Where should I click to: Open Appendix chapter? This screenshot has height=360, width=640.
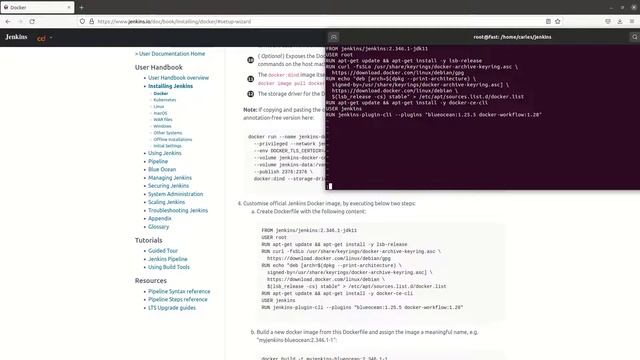(160, 219)
